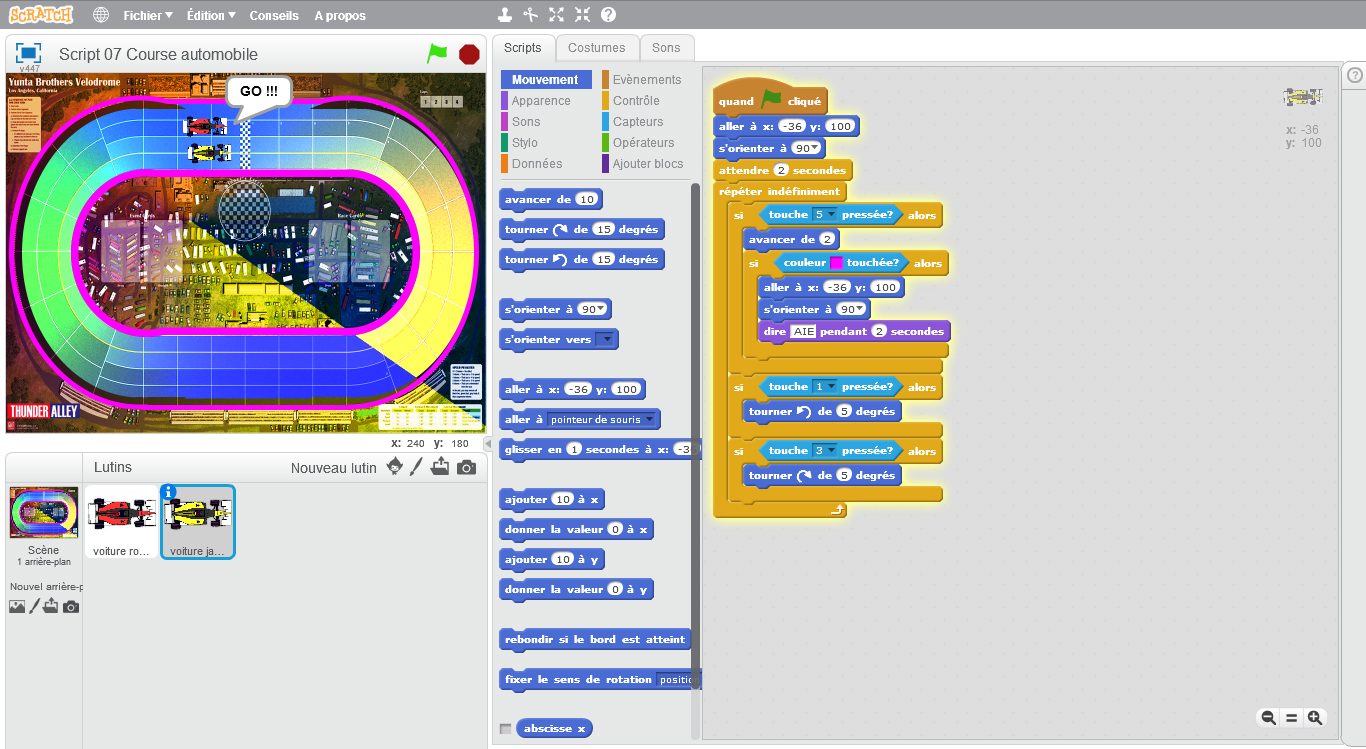Select the stamp duplicate tool
This screenshot has height=749, width=1366.
pyautogui.click(x=504, y=15)
